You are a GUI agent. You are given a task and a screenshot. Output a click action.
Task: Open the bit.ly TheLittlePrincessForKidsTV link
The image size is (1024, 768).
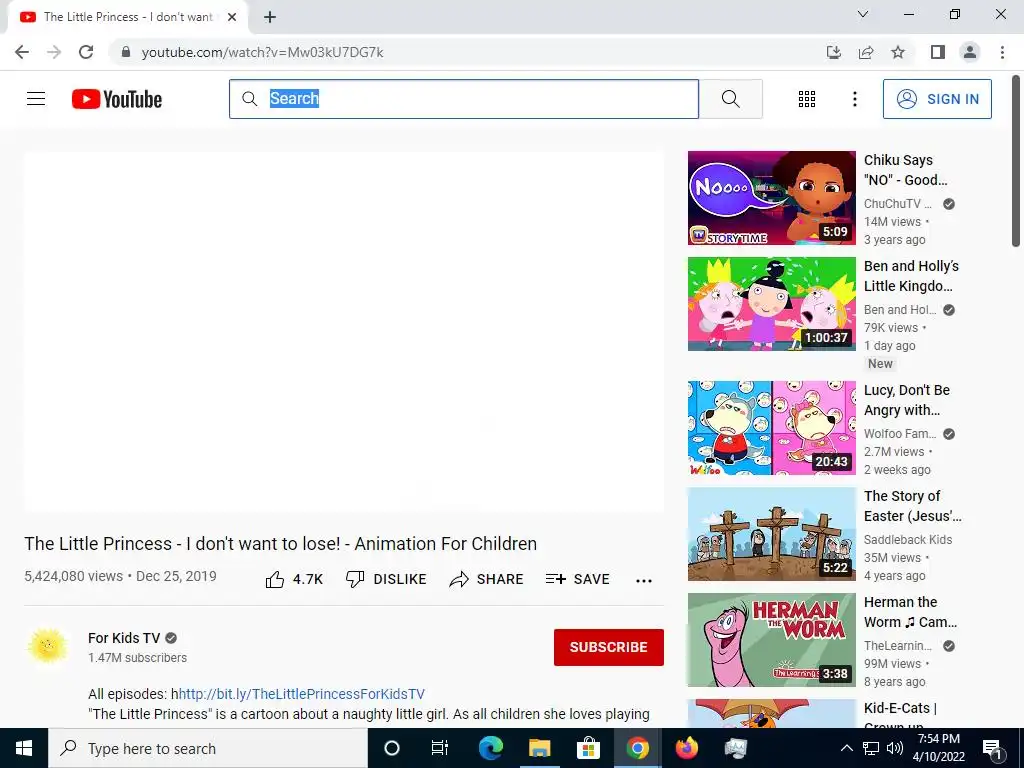point(302,694)
